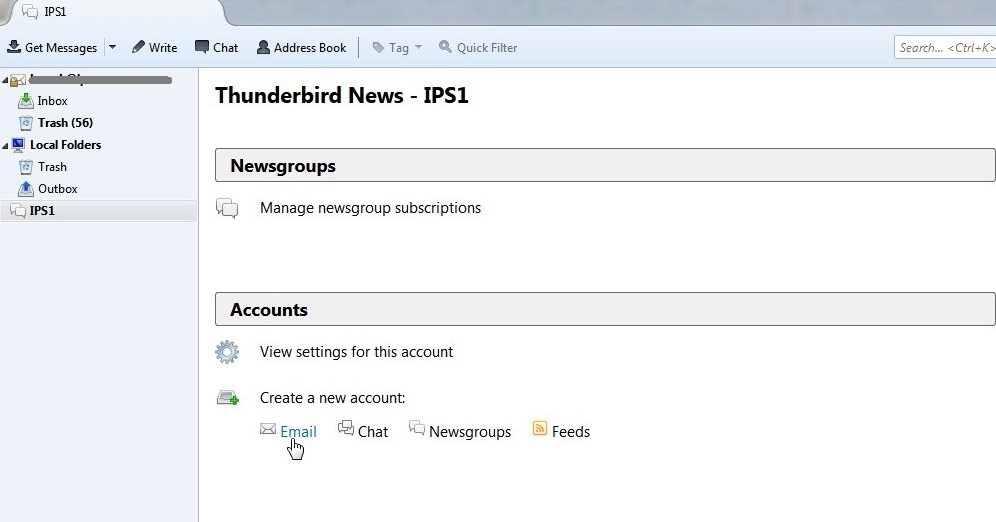Click the Newsgroups account icon
The image size is (996, 522).
point(417,427)
